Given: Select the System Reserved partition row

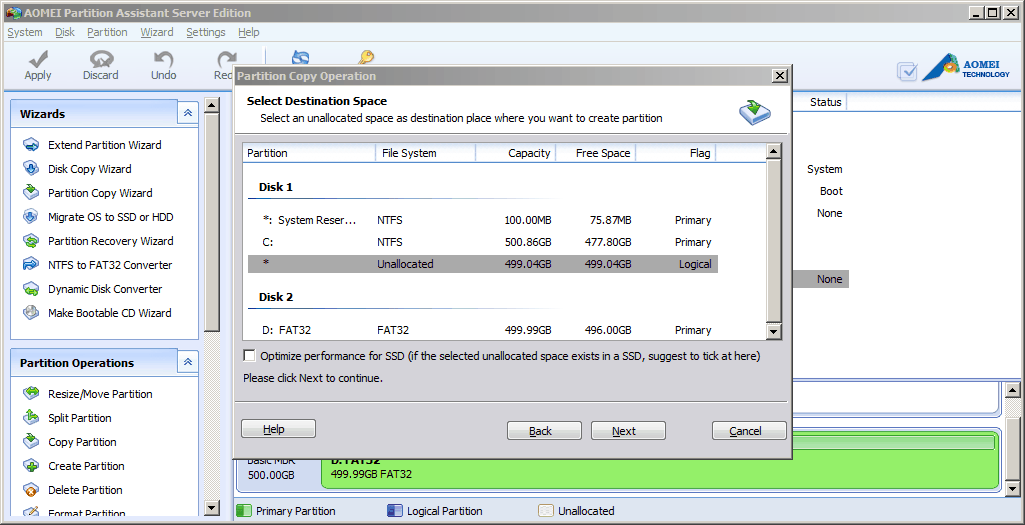Looking at the screenshot, I should point(483,220).
